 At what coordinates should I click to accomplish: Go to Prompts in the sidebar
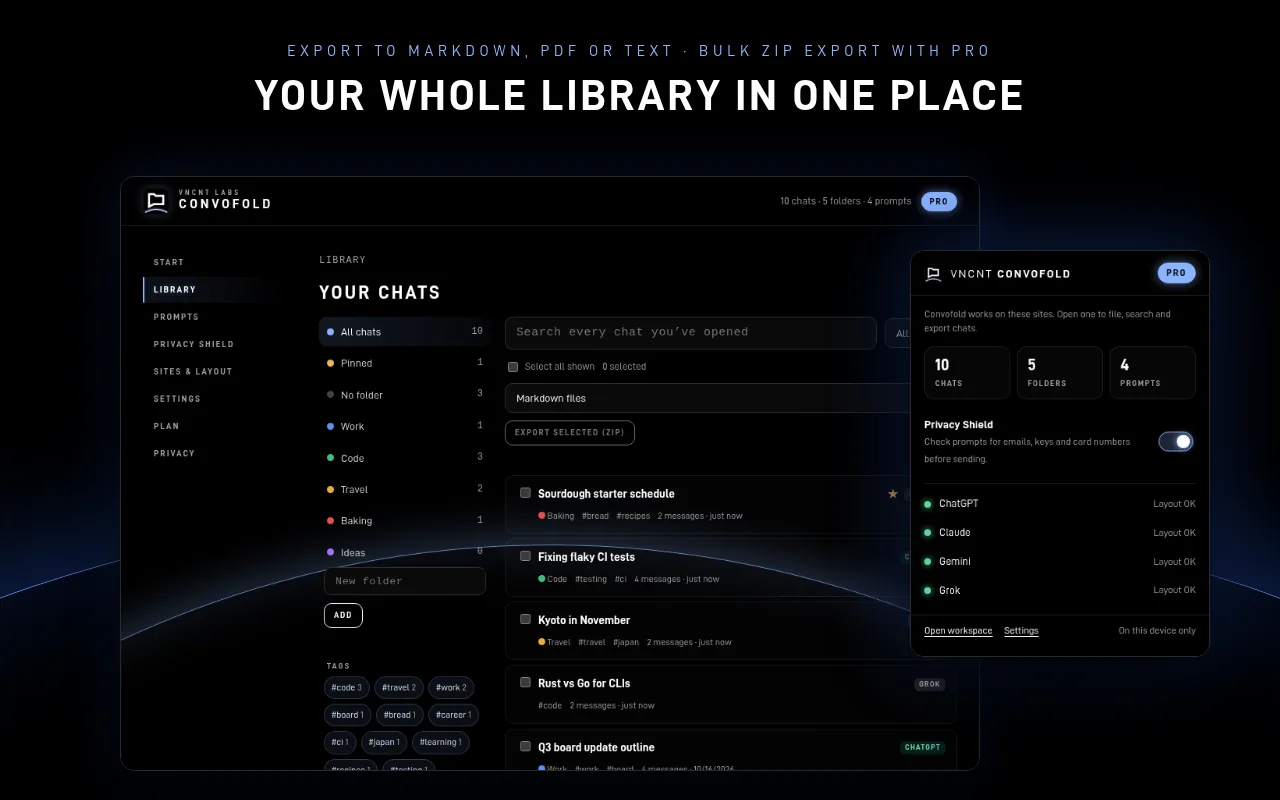176,317
